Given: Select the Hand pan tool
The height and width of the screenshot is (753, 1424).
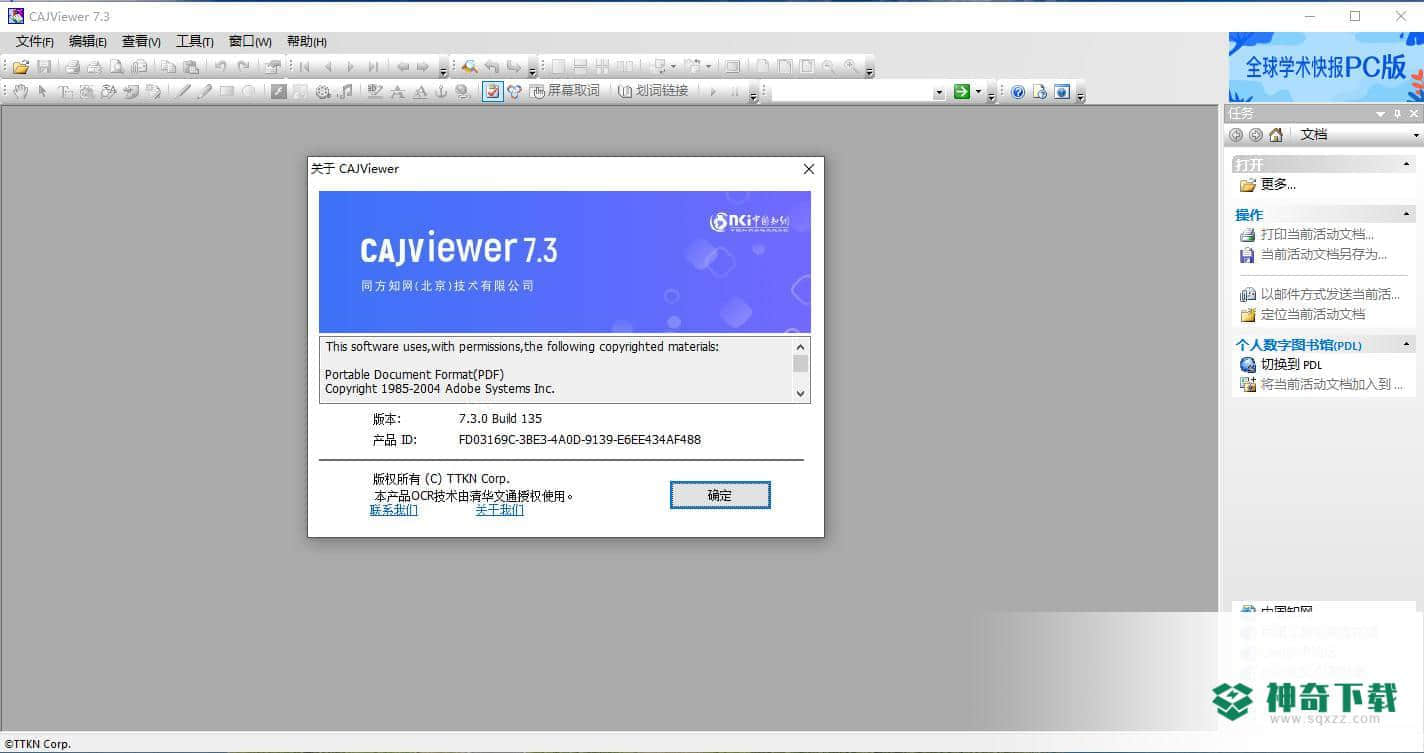Looking at the screenshot, I should [20, 91].
